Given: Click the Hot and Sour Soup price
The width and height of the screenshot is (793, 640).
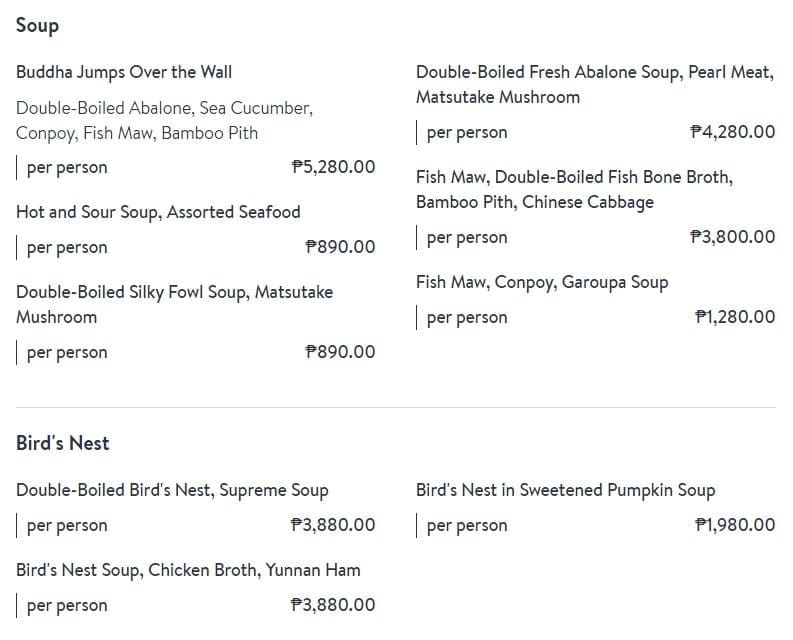Looking at the screenshot, I should tap(340, 247).
